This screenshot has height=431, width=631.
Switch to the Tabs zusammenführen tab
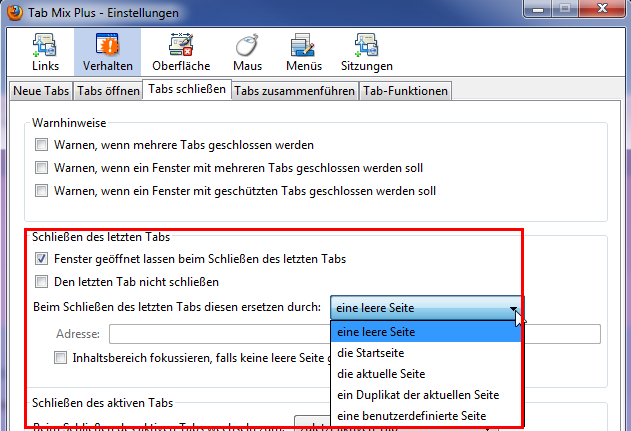click(x=295, y=91)
